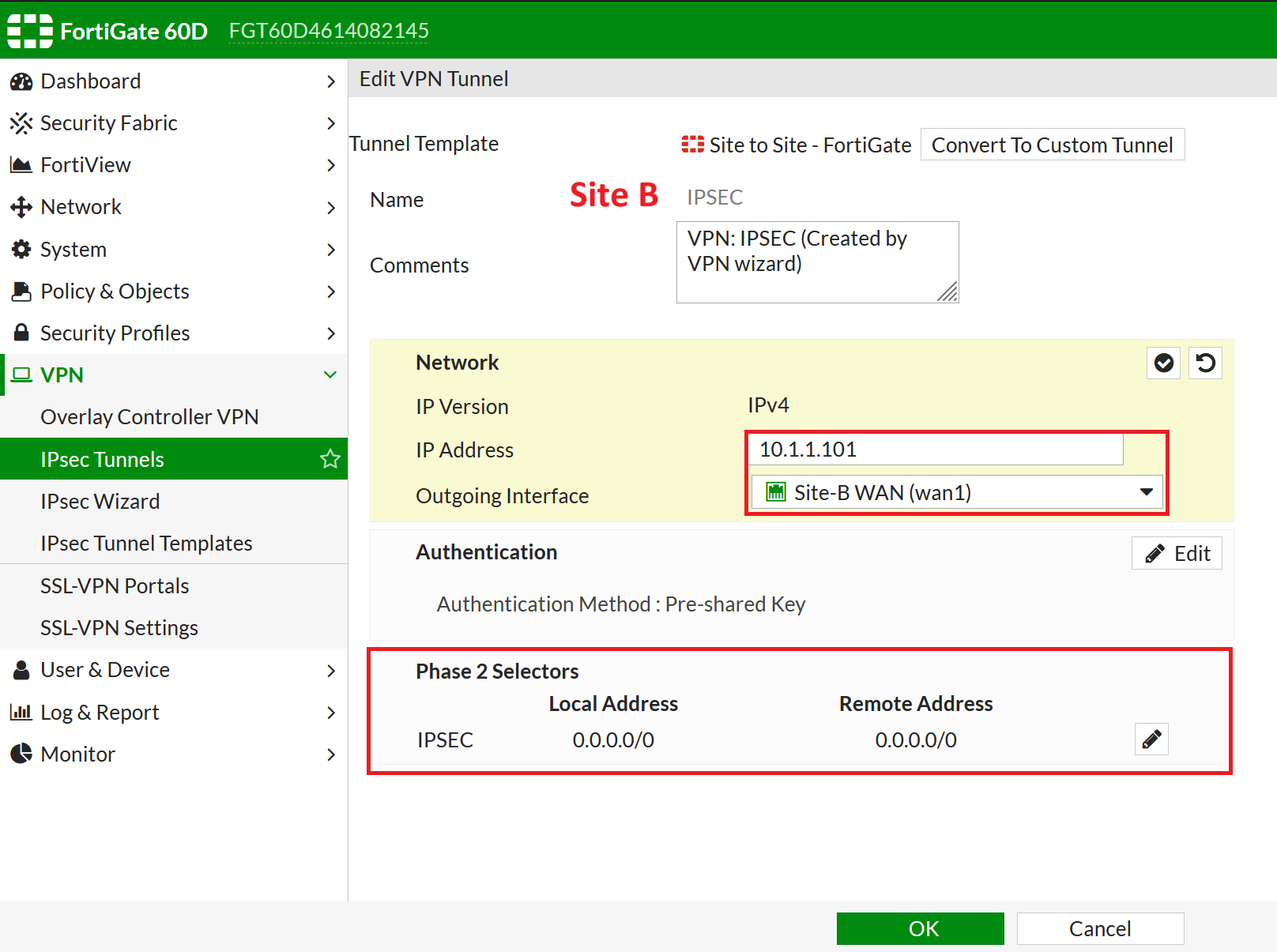Click the FGT60D4614082145 hostname link
This screenshot has height=952, width=1277.
329,31
